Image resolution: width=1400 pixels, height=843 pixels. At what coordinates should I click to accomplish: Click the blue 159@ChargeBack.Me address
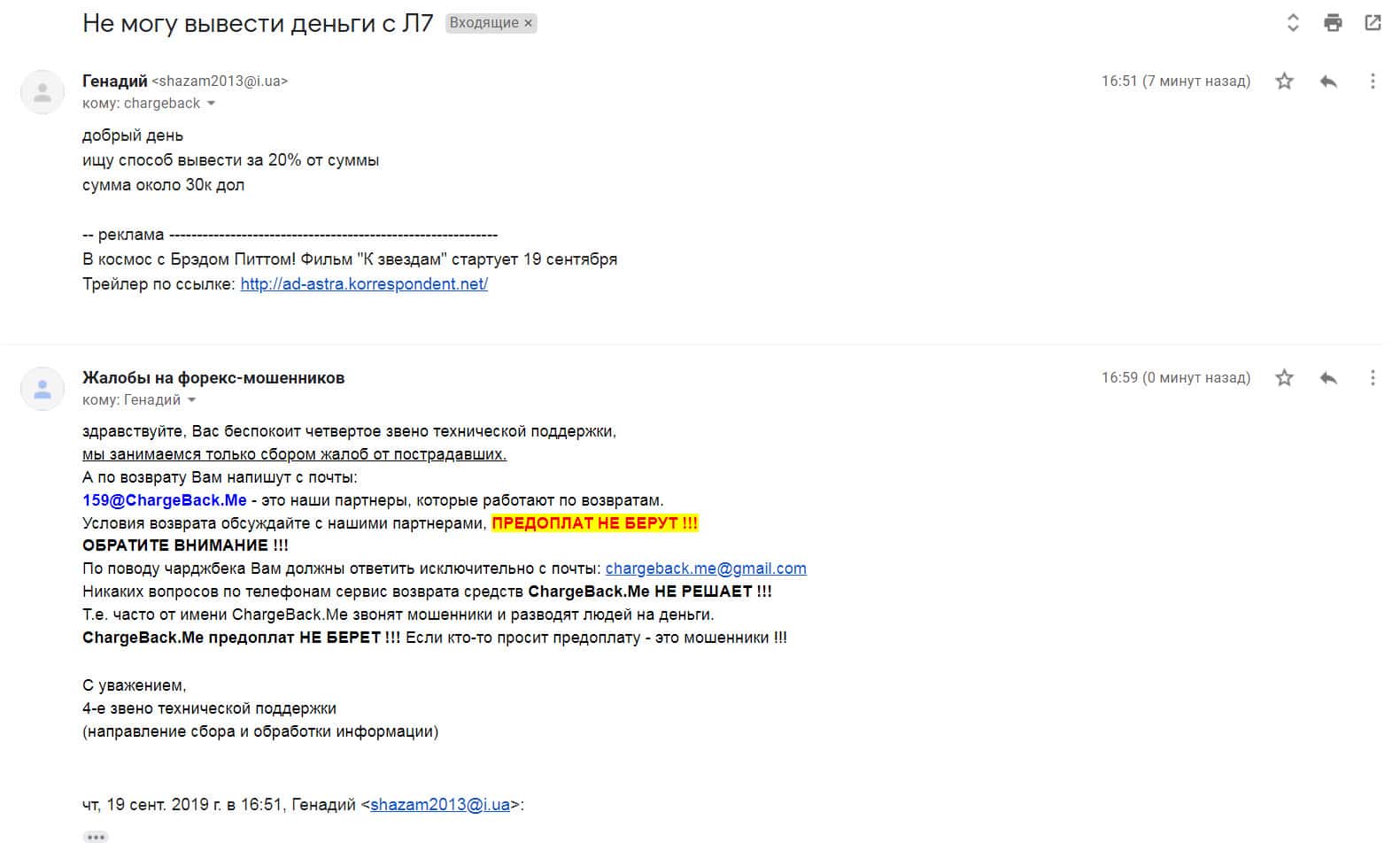165,500
